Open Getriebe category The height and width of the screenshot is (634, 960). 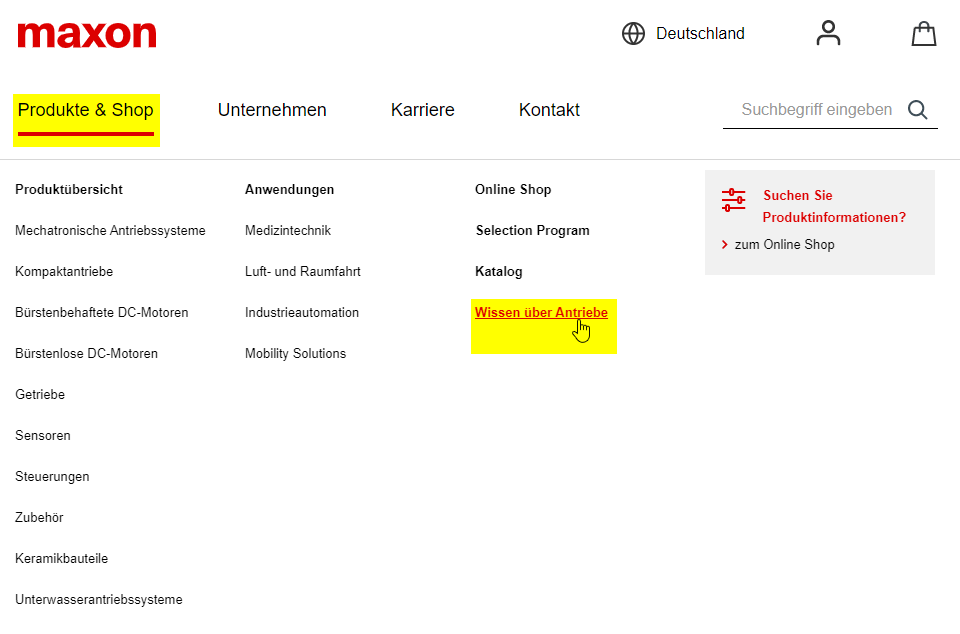tap(40, 395)
